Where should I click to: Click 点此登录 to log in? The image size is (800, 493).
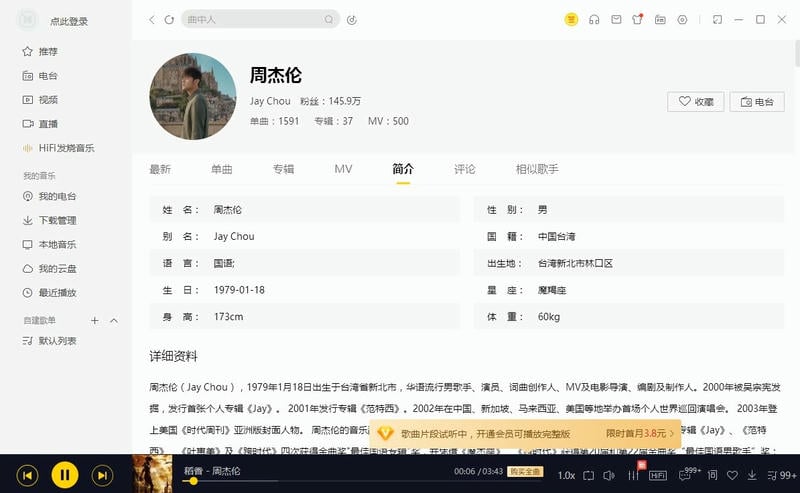[x=69, y=21]
